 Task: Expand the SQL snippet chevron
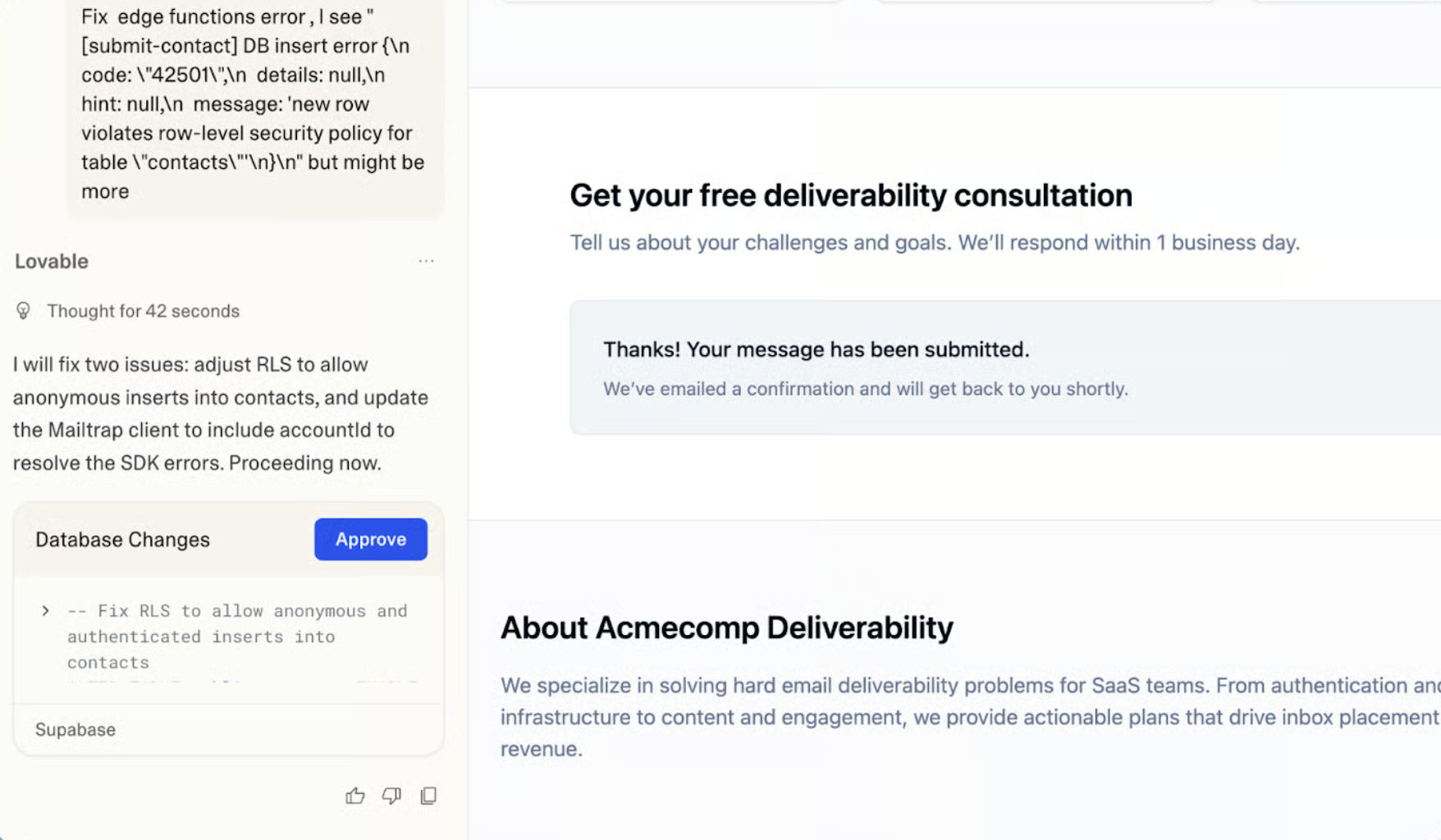pos(45,610)
